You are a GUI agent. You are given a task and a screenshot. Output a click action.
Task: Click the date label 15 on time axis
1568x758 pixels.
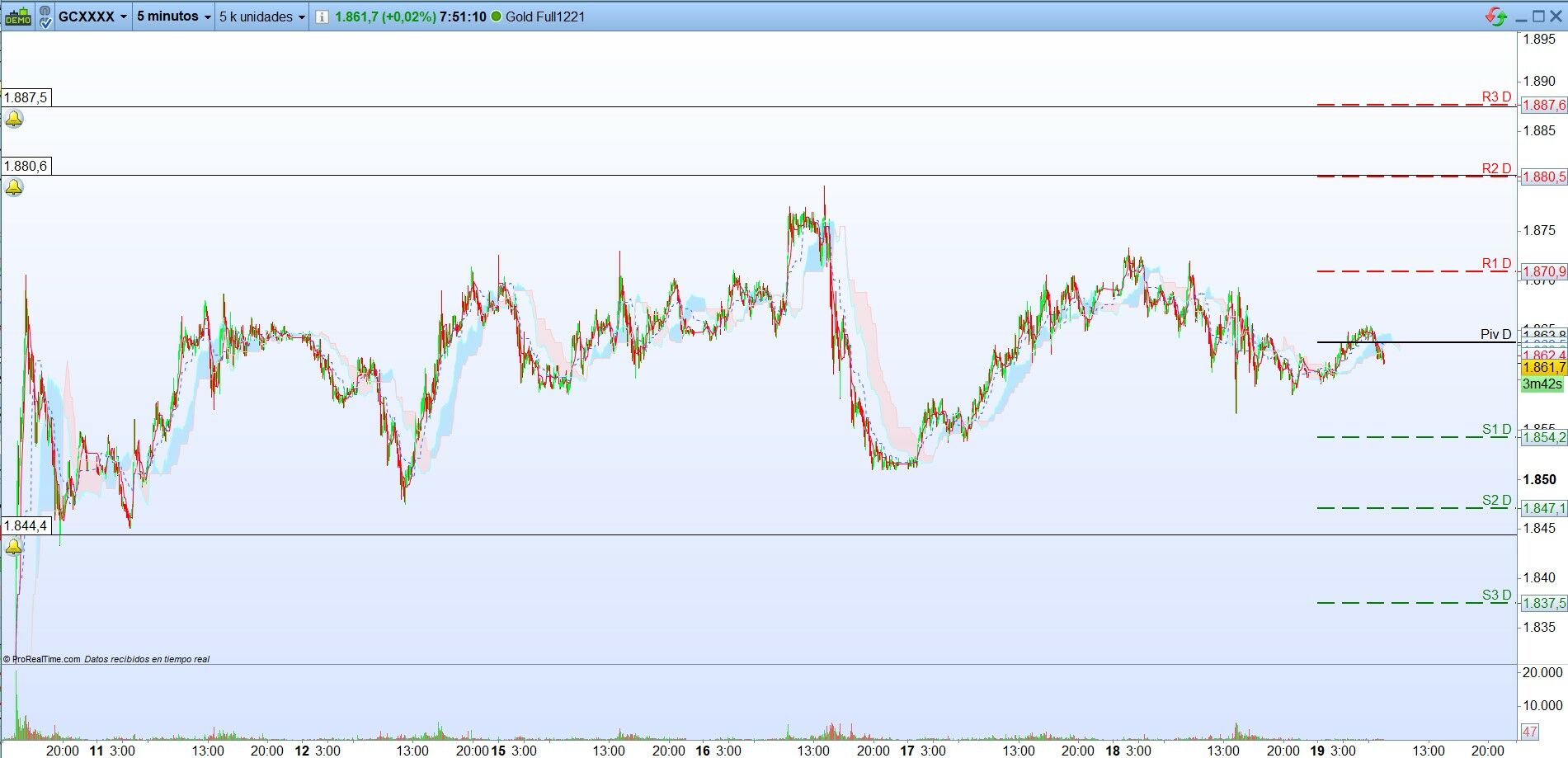[x=498, y=751]
